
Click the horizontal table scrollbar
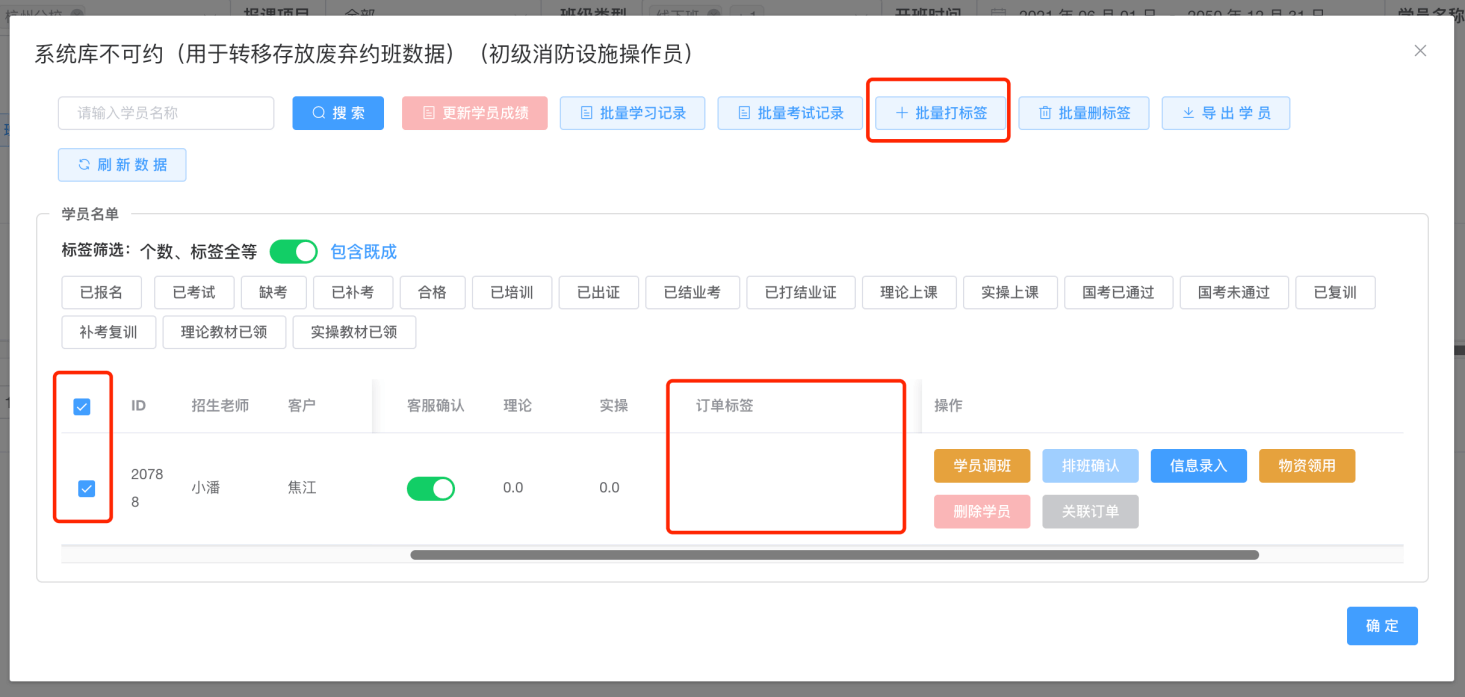pos(834,555)
